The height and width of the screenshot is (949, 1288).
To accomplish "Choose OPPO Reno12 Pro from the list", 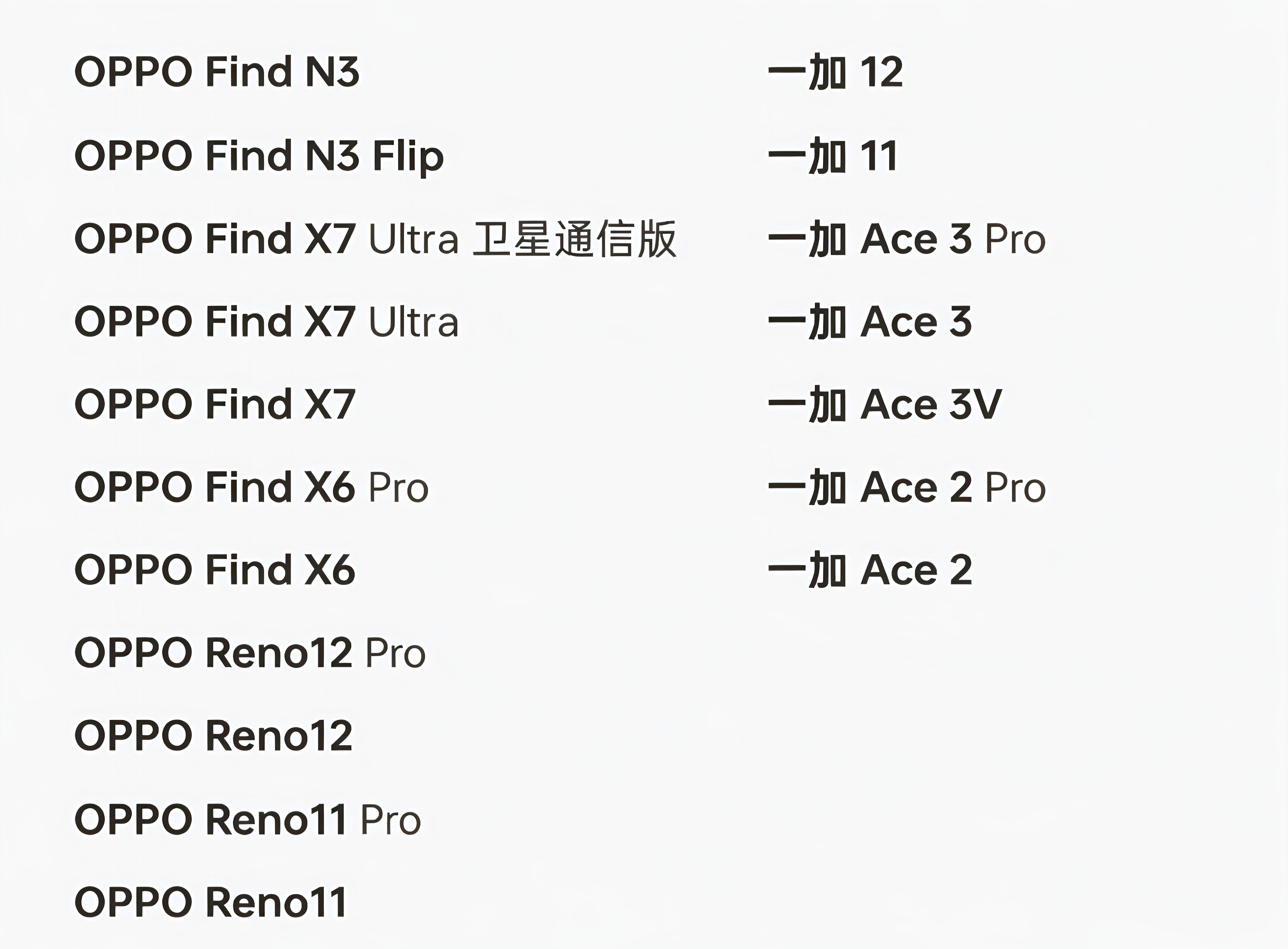I will coord(250,653).
